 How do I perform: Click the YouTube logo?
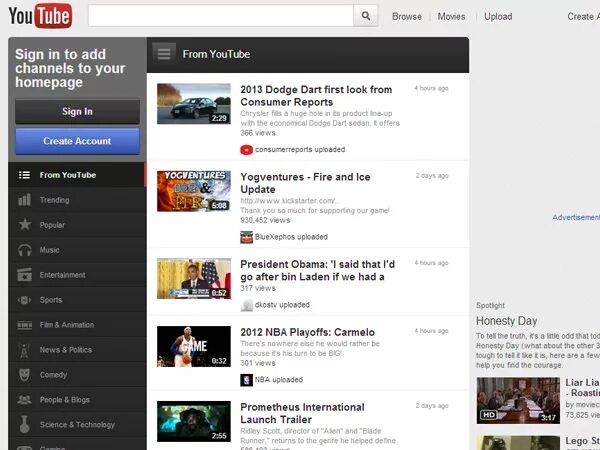coord(40,16)
